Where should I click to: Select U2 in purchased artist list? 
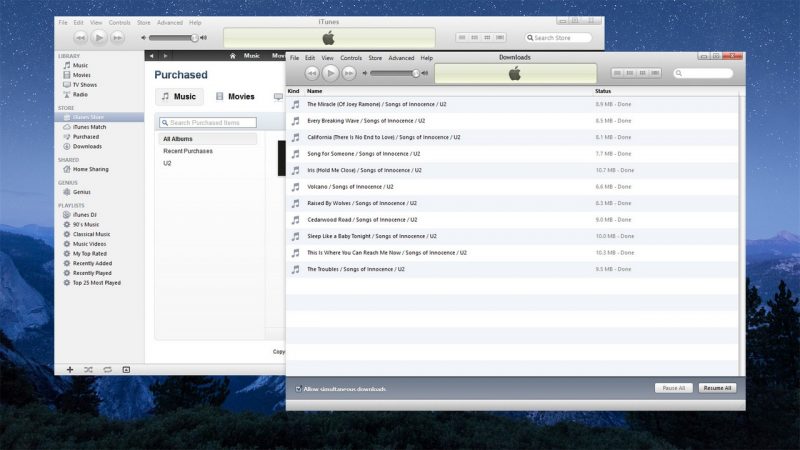(167, 163)
